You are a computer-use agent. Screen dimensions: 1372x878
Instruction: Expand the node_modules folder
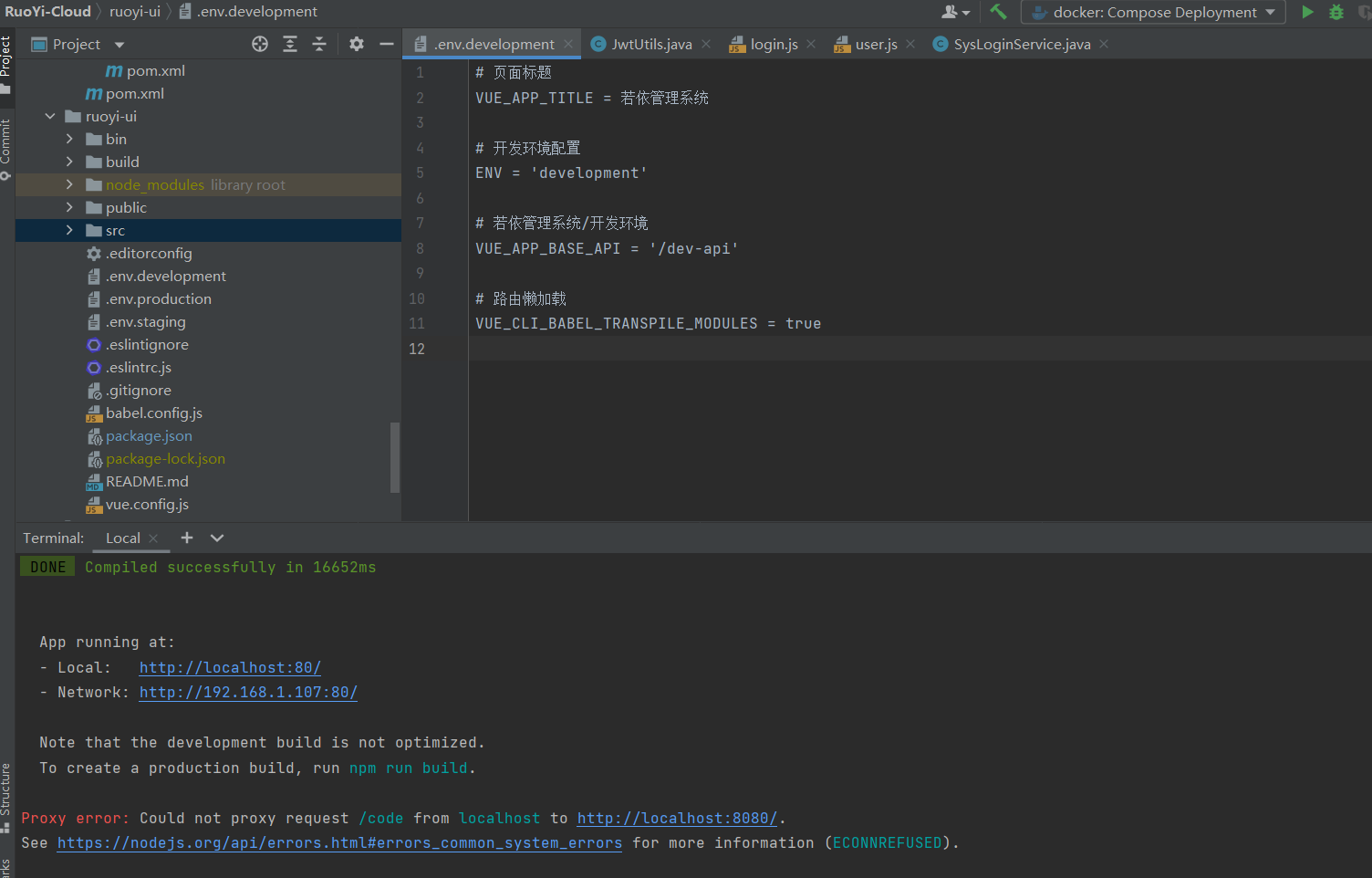pyautogui.click(x=69, y=184)
